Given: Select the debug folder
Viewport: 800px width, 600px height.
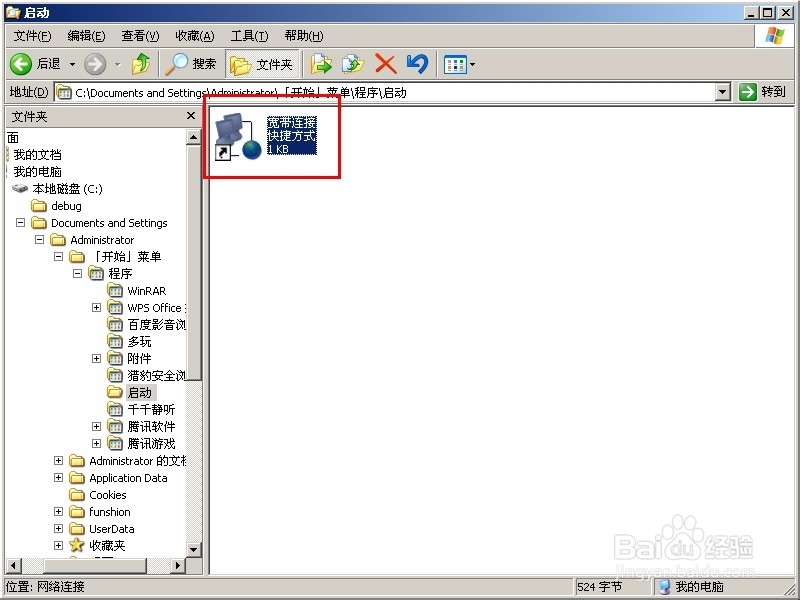Looking at the screenshot, I should point(66,206).
